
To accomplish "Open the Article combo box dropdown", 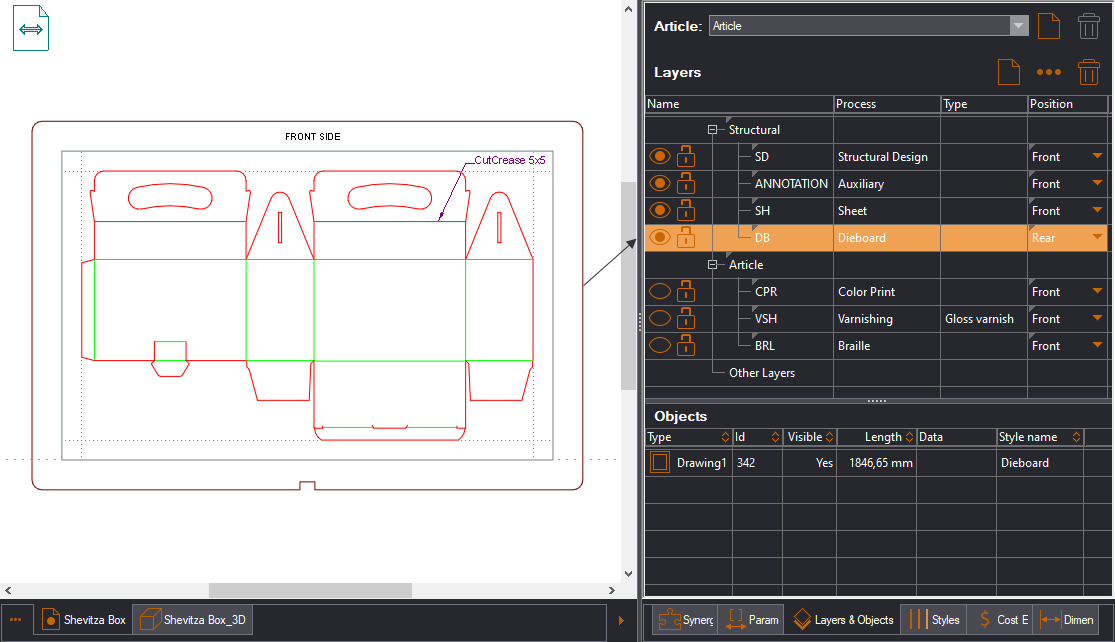I will click(1019, 25).
